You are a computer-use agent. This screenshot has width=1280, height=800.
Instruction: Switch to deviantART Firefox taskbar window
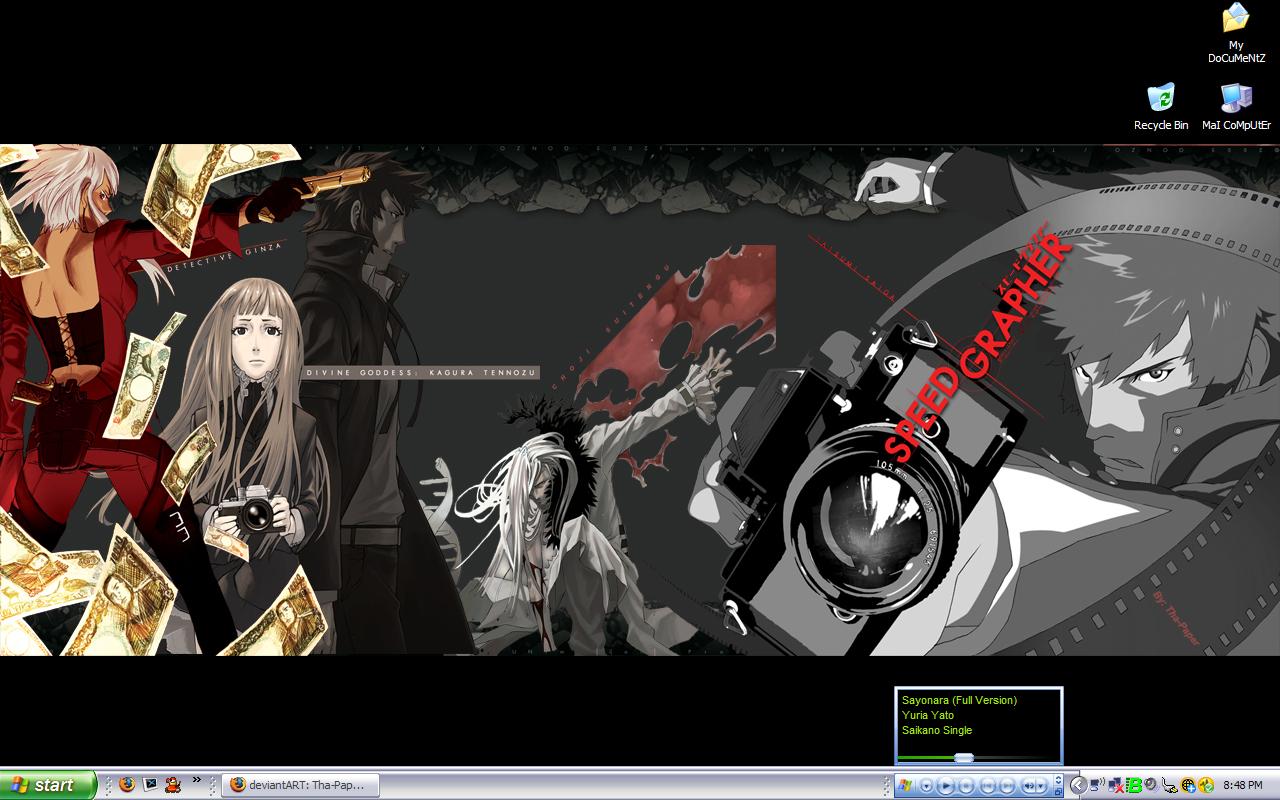coord(298,785)
